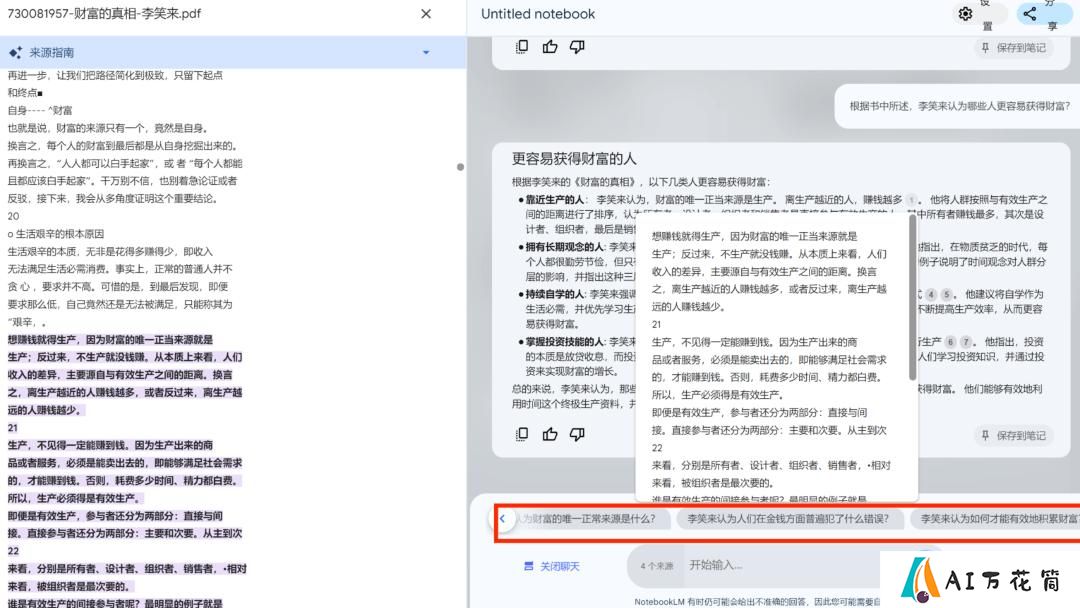Click citation number 1 in the answer
Viewport: 1080px width, 608px height.
(911, 200)
